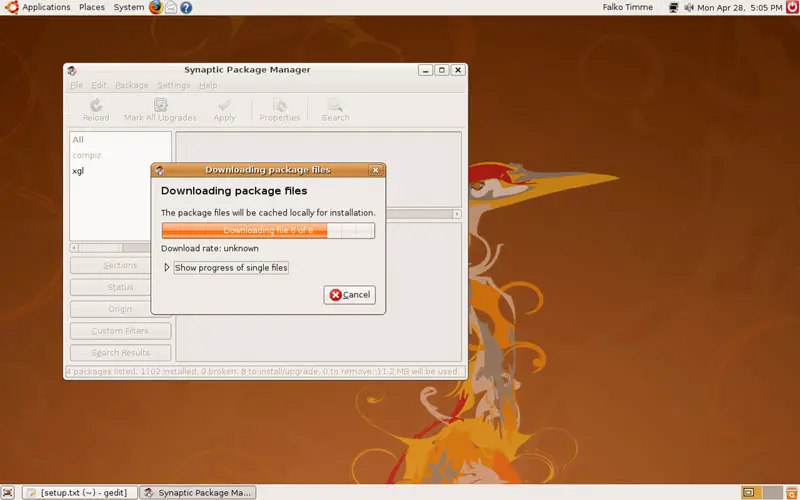Click the Mark All Upgrades toolbar icon

(160, 105)
